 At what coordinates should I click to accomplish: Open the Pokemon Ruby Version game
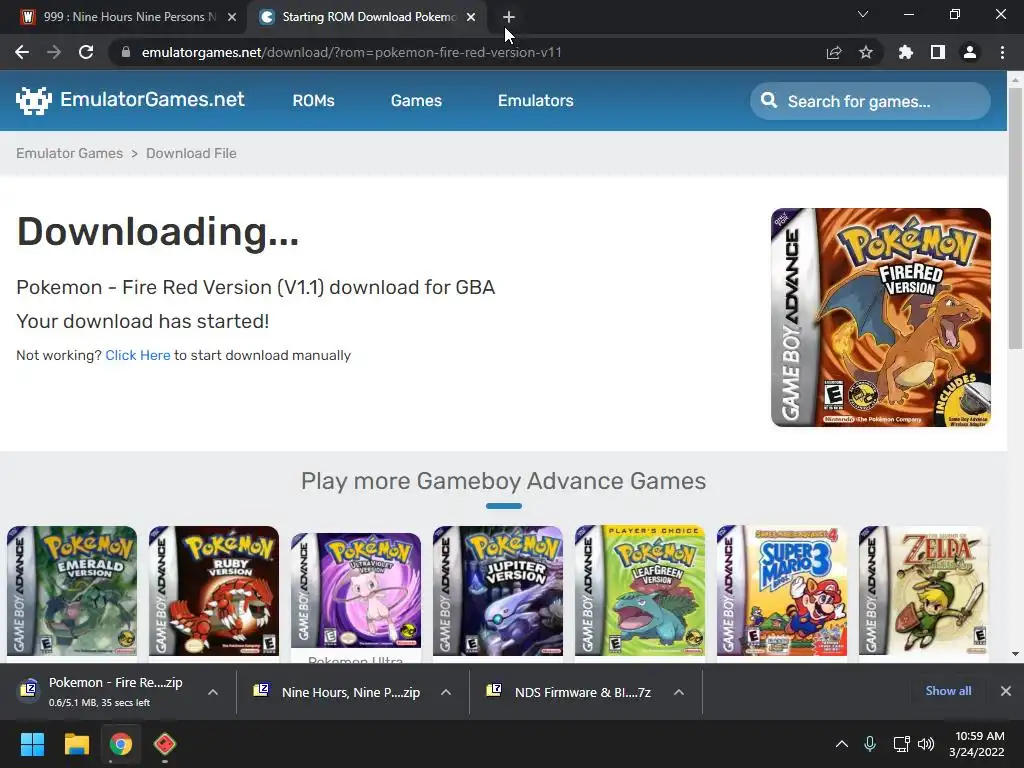214,591
